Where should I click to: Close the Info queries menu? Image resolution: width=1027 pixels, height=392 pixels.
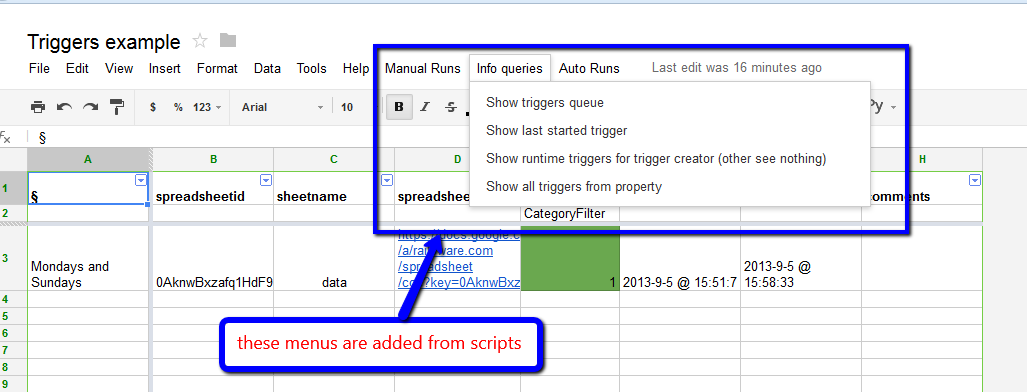tap(510, 68)
